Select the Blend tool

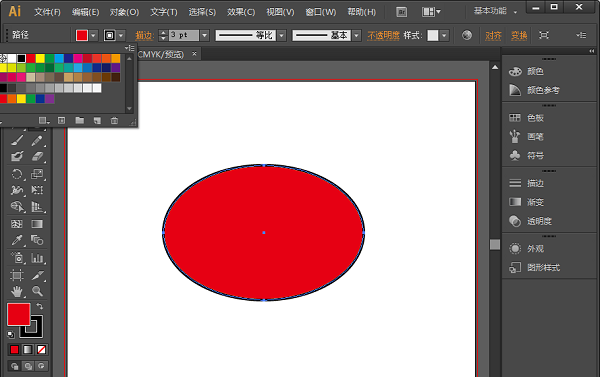point(37,240)
